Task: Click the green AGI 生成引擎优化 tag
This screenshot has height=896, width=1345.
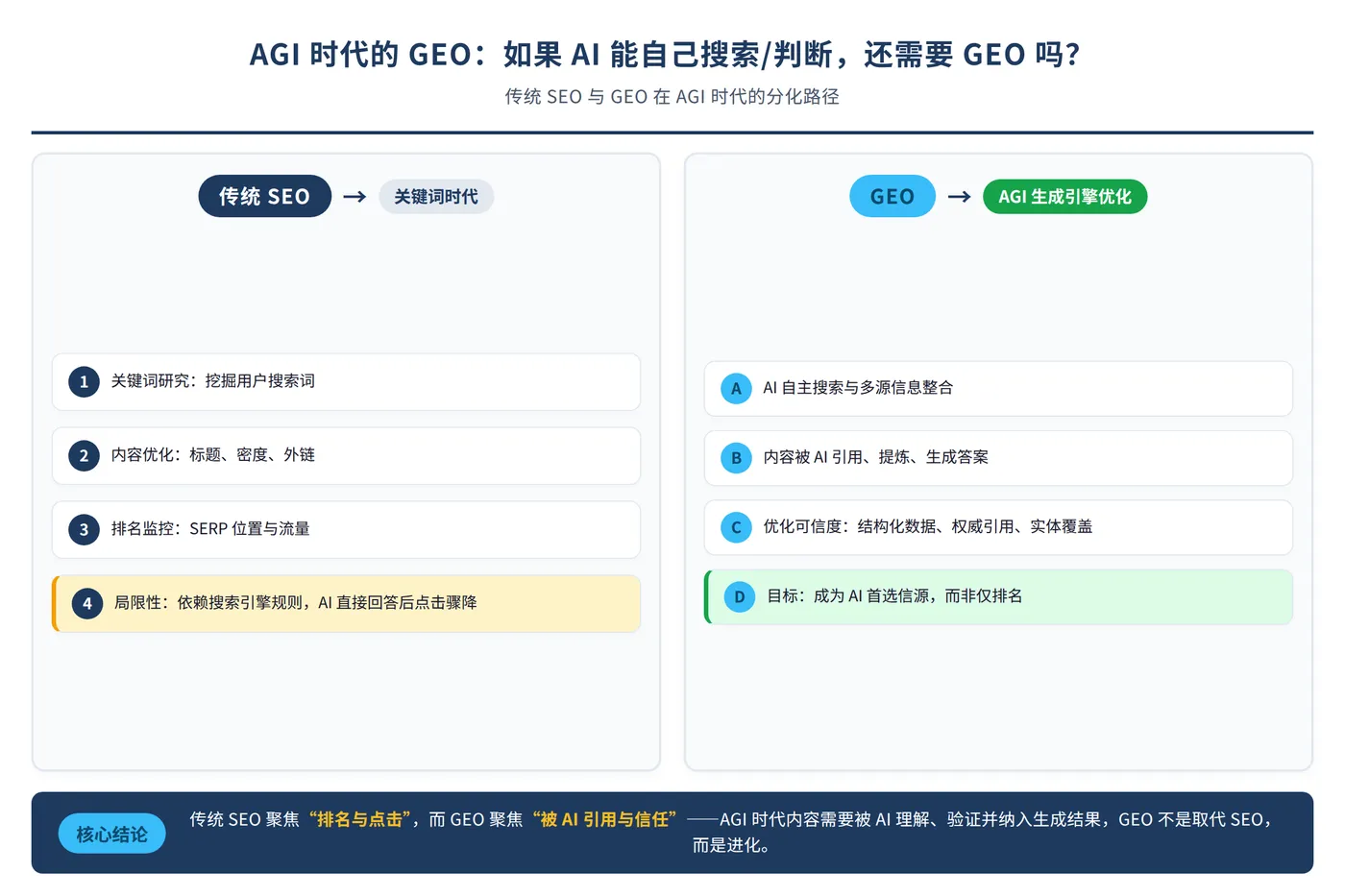Action: coord(1064,197)
